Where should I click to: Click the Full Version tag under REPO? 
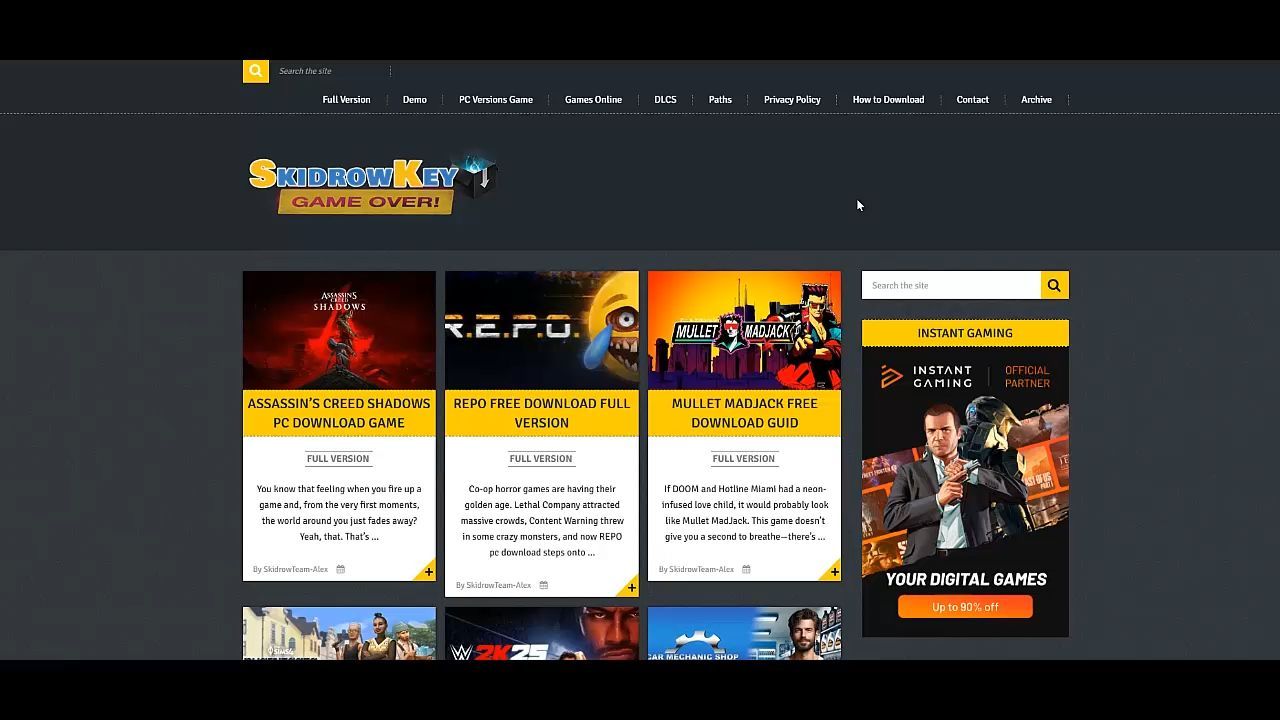point(541,459)
